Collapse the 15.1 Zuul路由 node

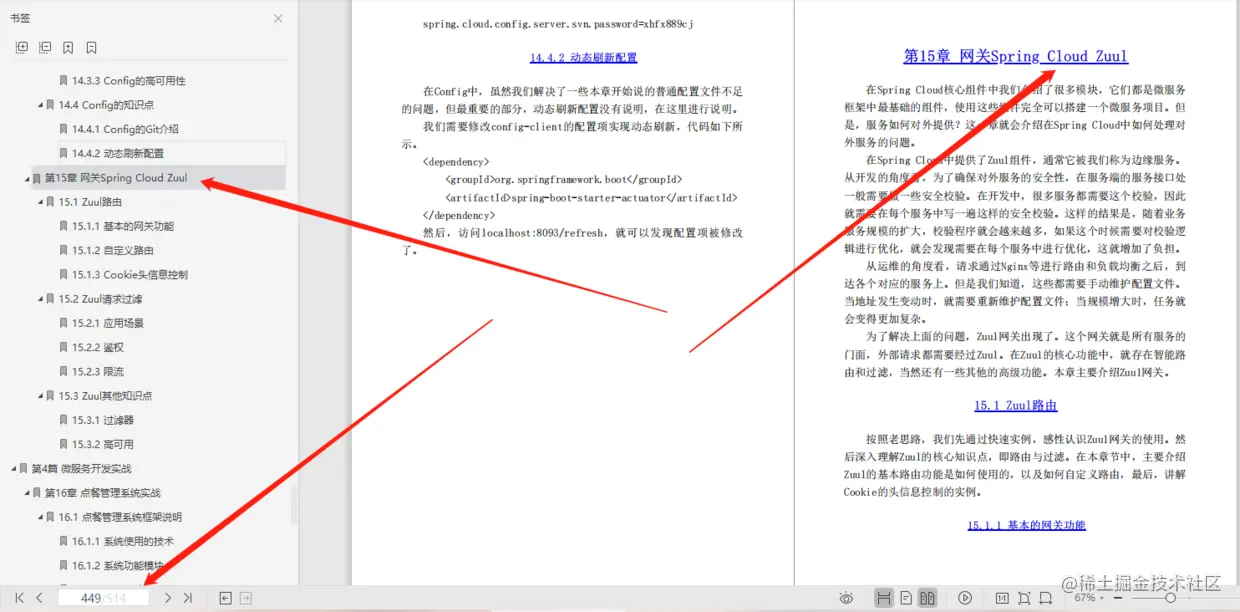pos(41,202)
